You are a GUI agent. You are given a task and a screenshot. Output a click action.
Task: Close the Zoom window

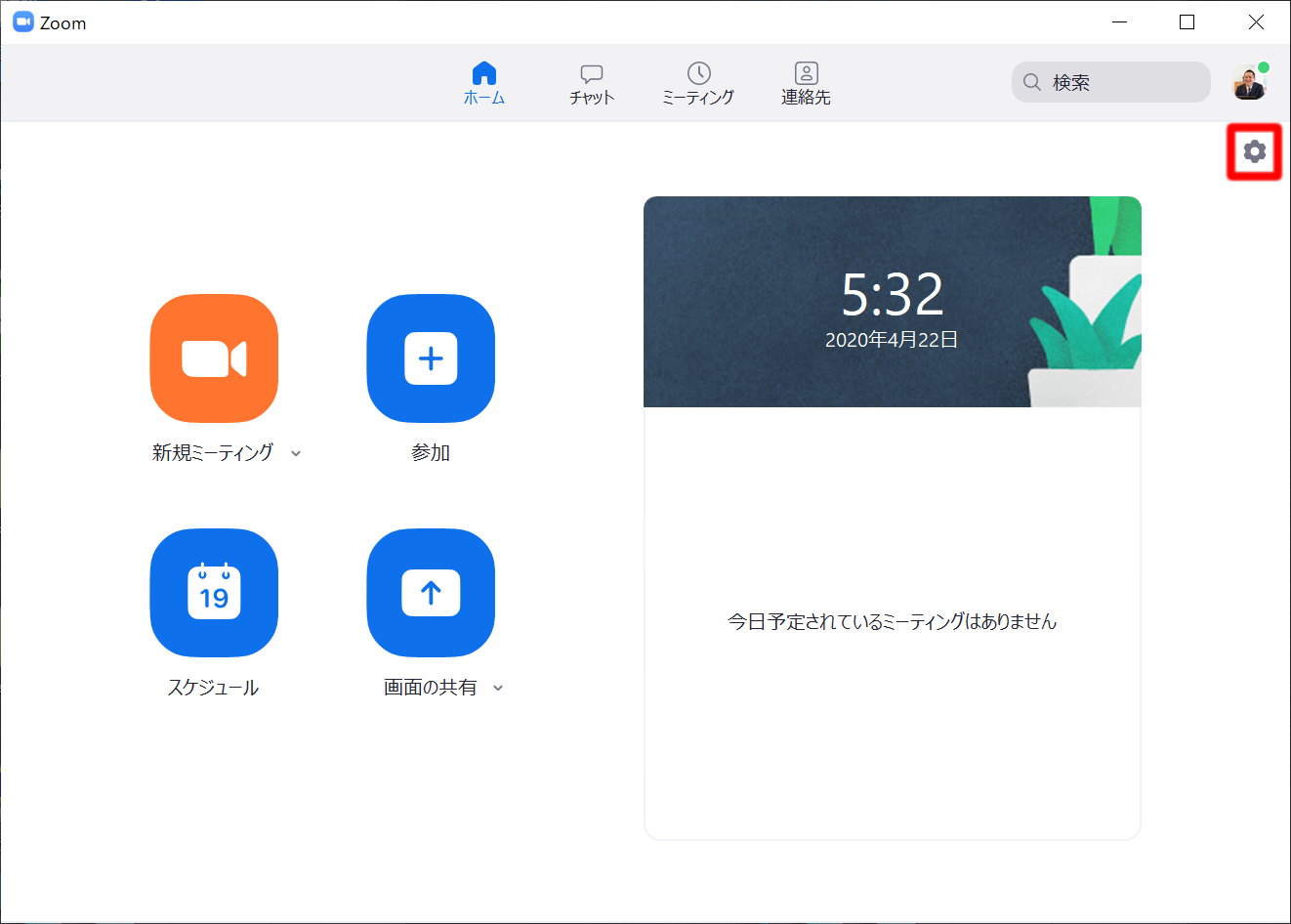coord(1256,22)
